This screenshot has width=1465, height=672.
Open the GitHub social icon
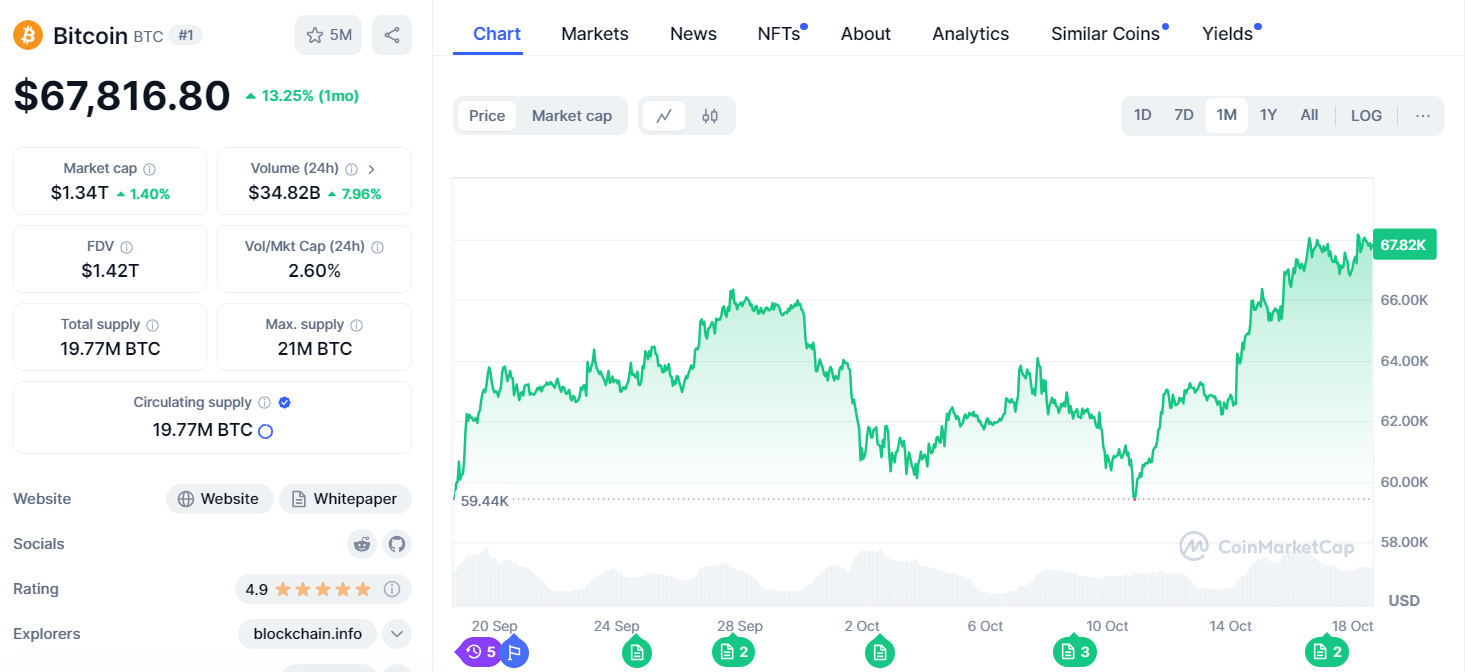[x=397, y=544]
